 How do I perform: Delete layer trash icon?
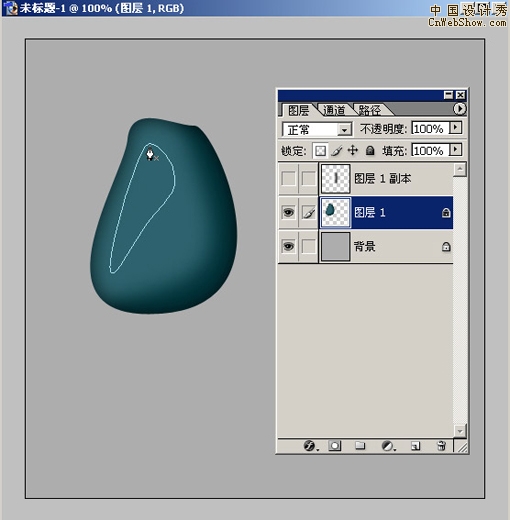point(441,446)
